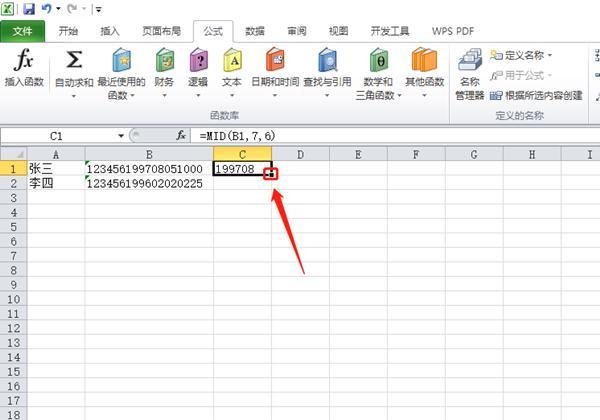The width and height of the screenshot is (600, 420).
Task: Open the Logical functions book icon
Action: click(x=198, y=60)
